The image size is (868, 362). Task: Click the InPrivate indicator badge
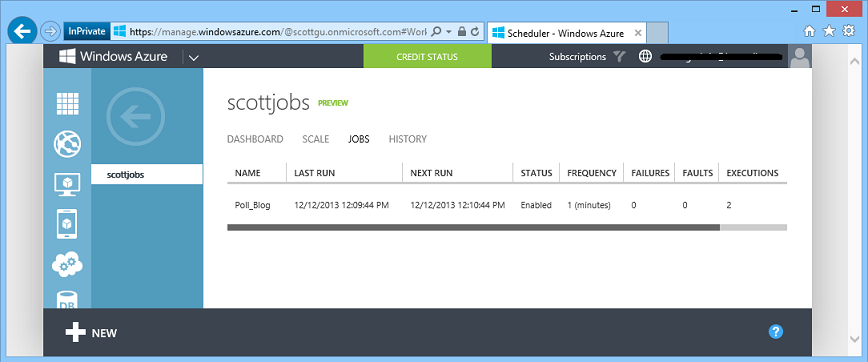coord(87,32)
